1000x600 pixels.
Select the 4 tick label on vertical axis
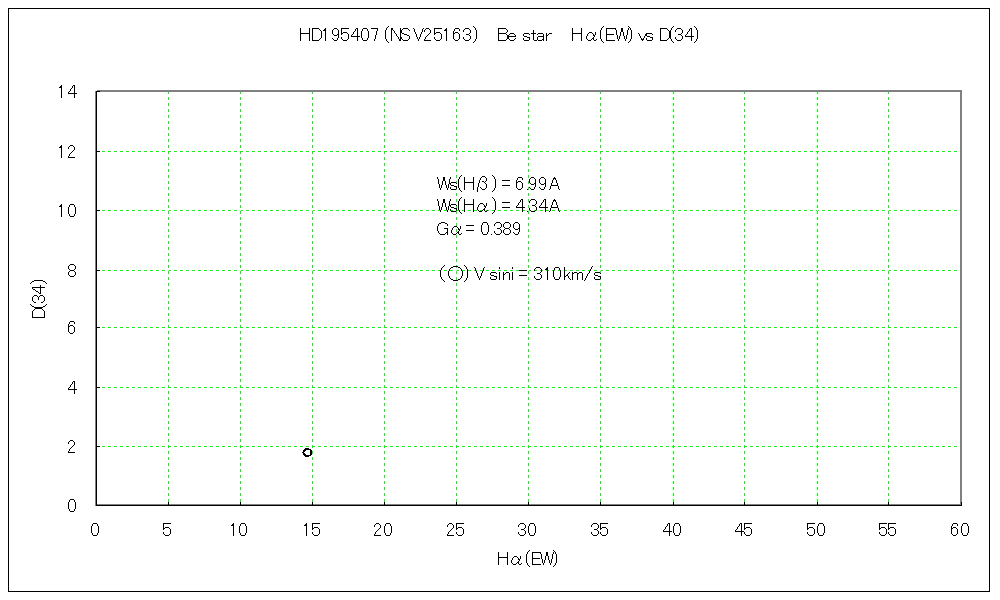pos(72,388)
